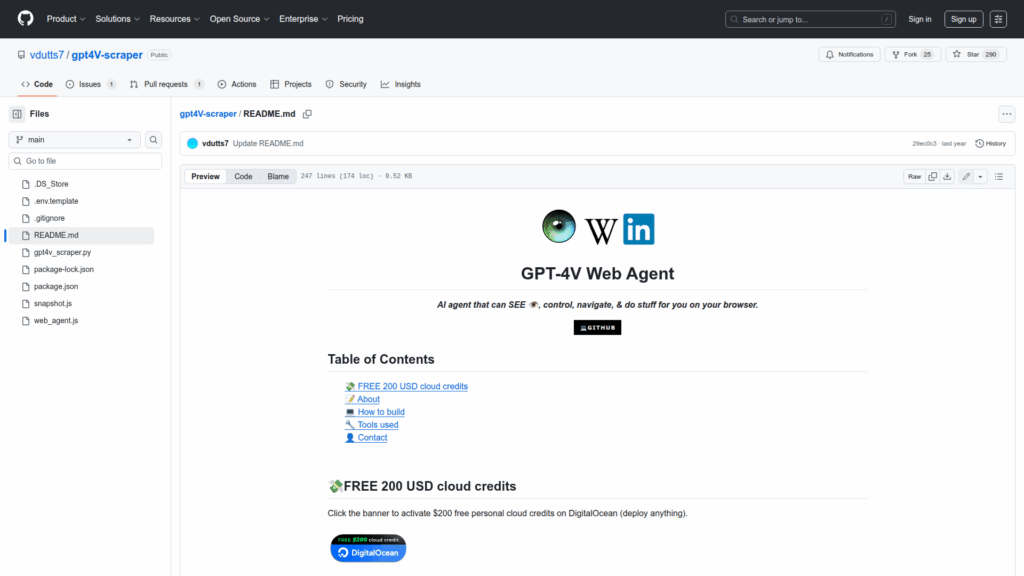1024x576 pixels.
Task: Open the main branch selector
Action: coord(74,140)
